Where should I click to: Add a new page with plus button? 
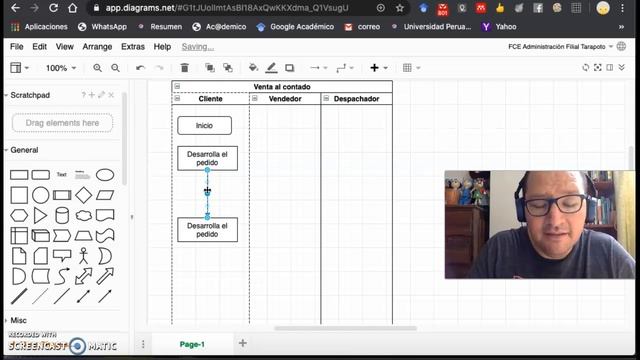(242, 343)
